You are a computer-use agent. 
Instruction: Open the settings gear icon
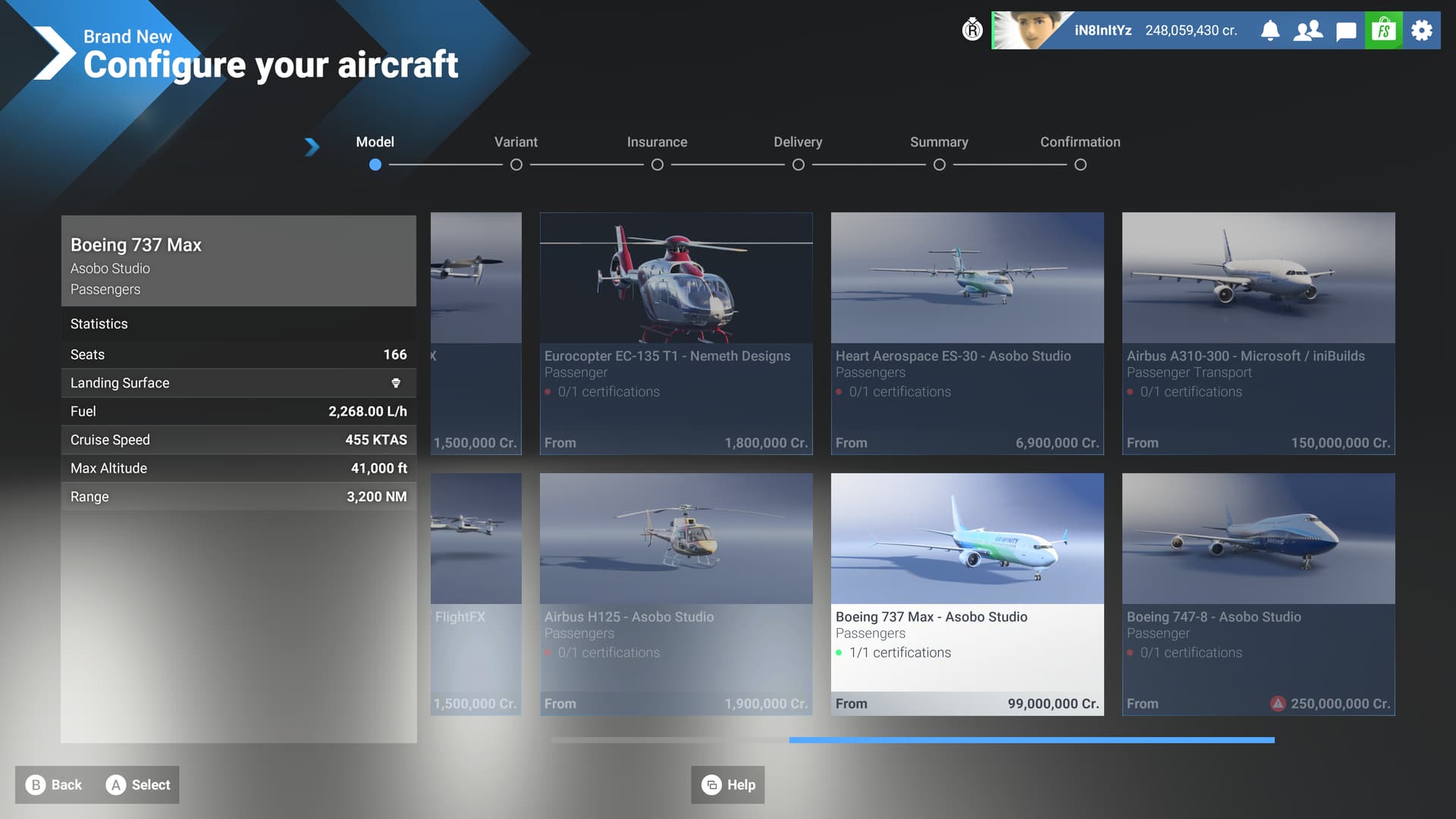point(1422,30)
